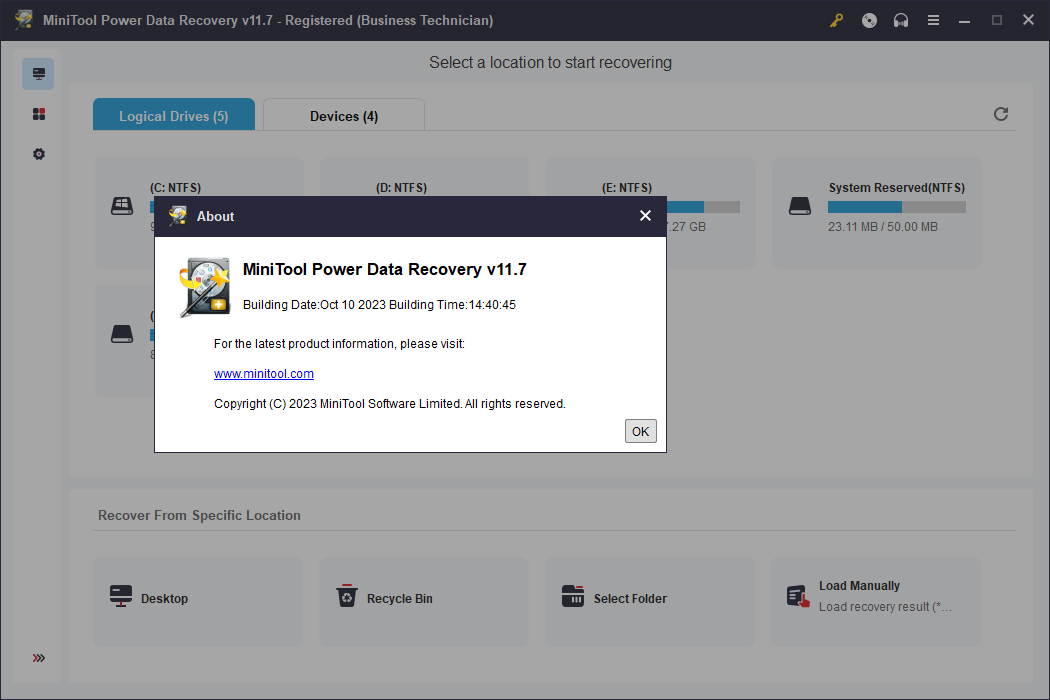The height and width of the screenshot is (700, 1050).
Task: Select This PC icon in left sidebar
Action: coord(38,74)
